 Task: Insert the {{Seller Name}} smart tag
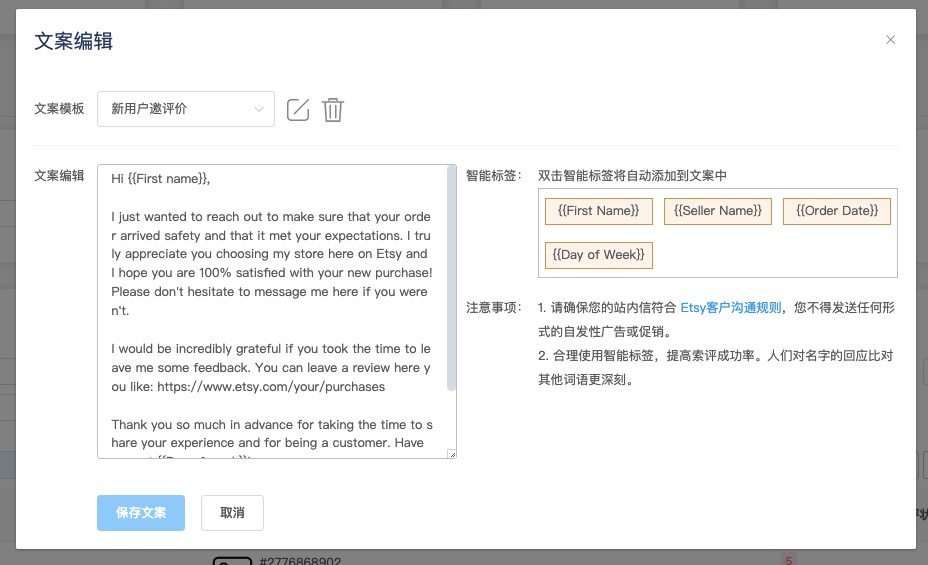click(x=717, y=211)
